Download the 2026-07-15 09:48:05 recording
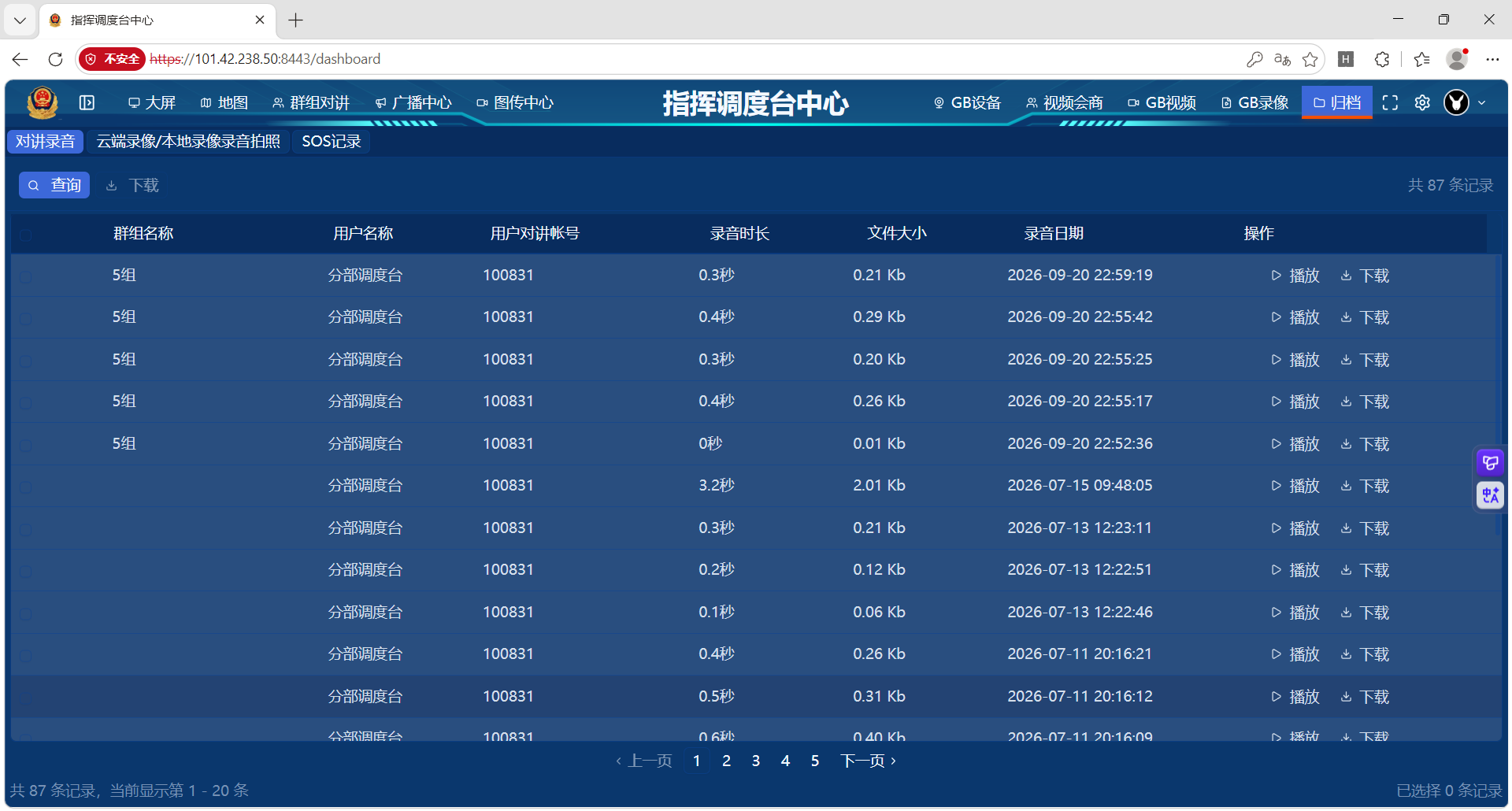Image resolution: width=1512 pixels, height=811 pixels. click(x=1365, y=486)
